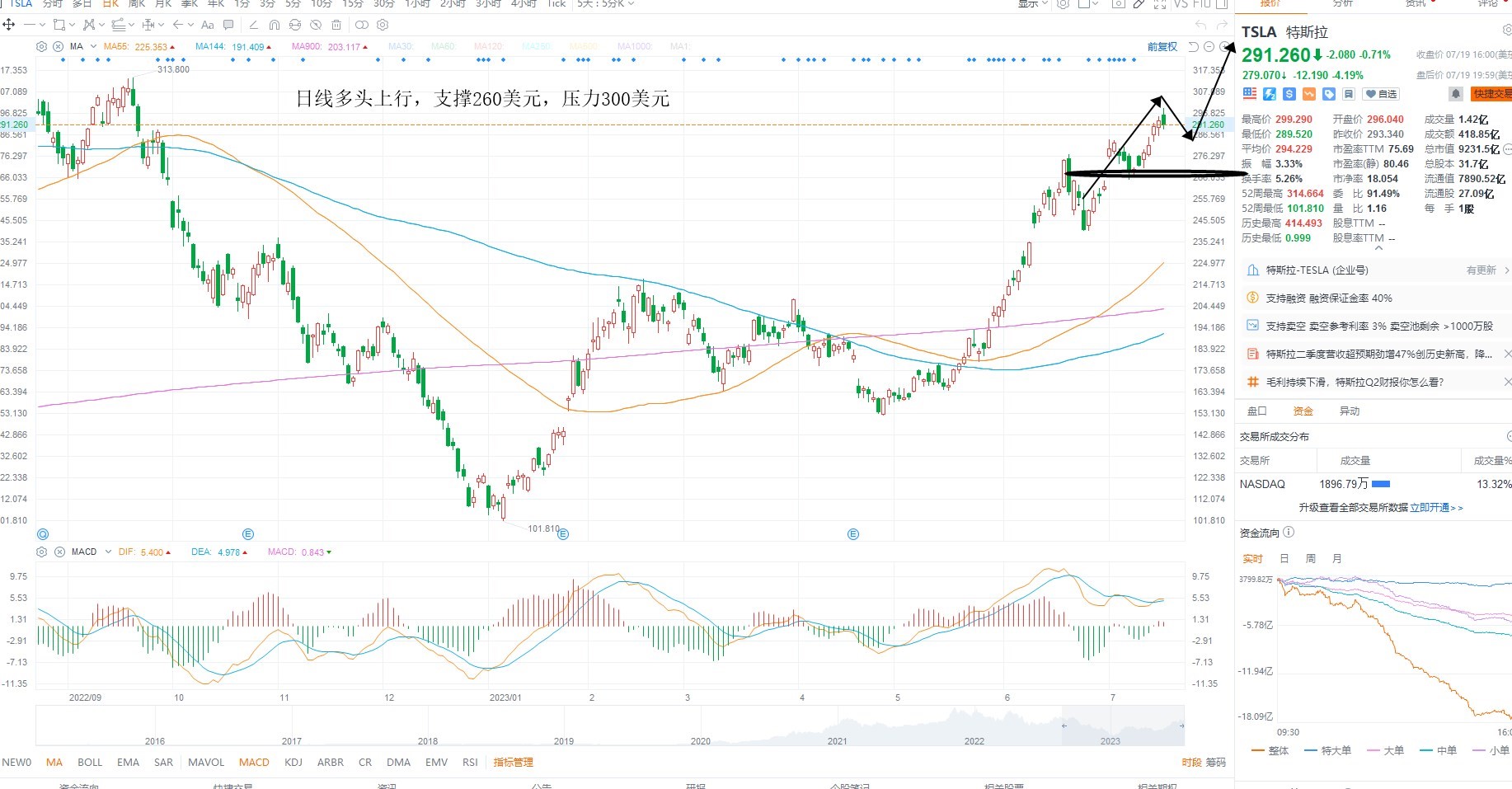Image resolution: width=1512 pixels, height=789 pixels.
Task: Open 指标管理 indicator management
Action: point(513,763)
